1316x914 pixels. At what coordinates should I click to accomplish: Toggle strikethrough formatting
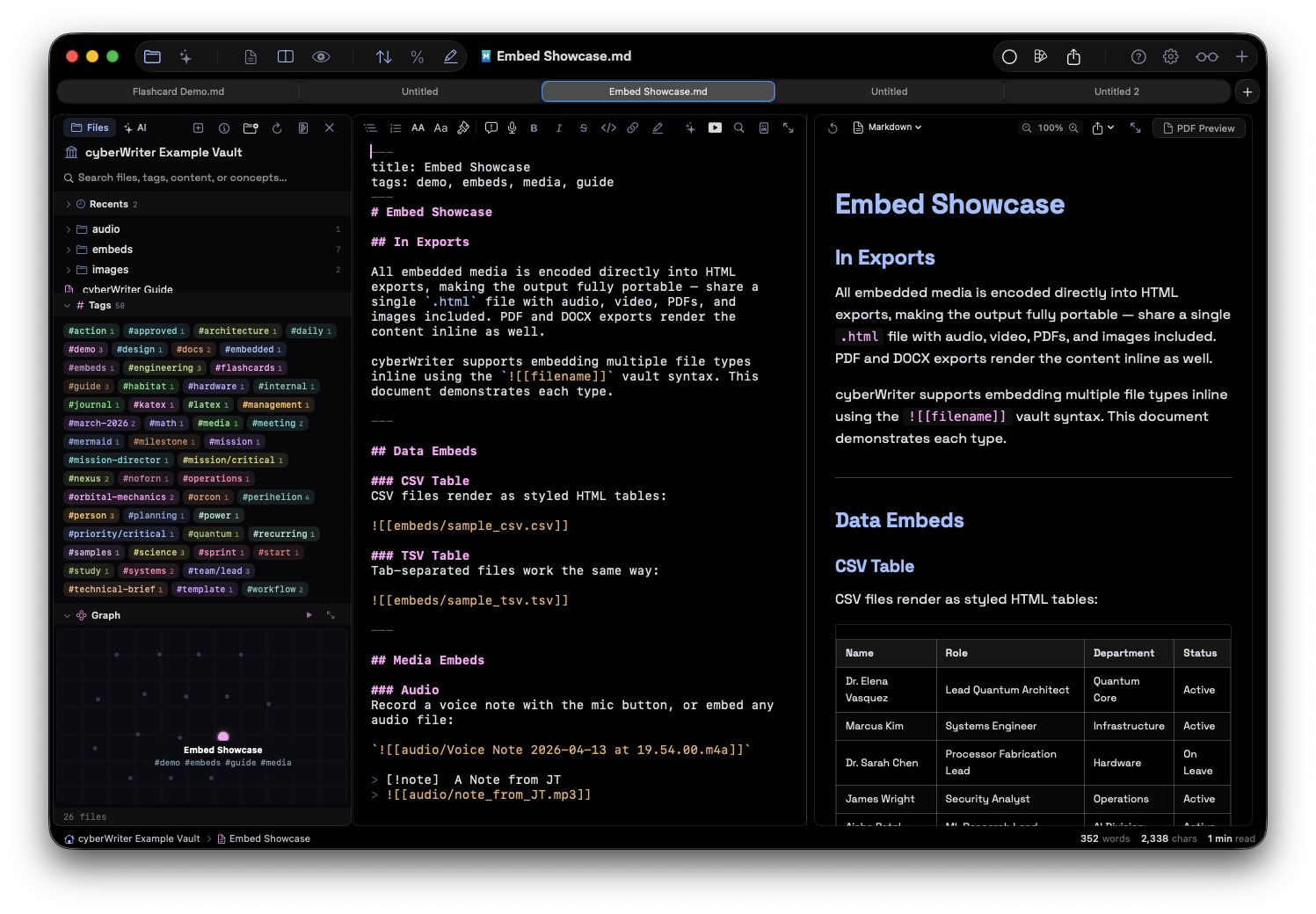tap(584, 128)
